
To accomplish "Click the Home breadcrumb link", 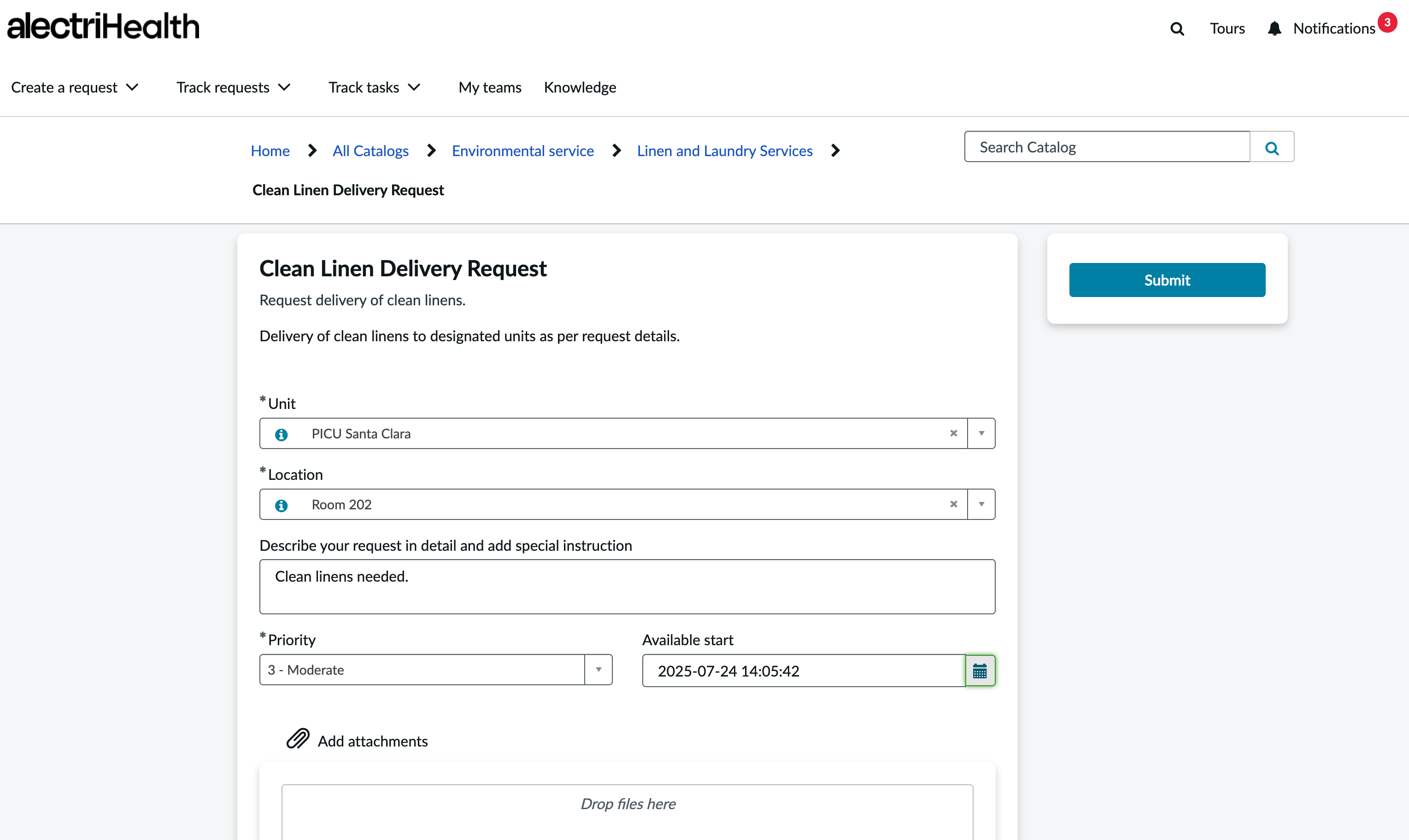I will (270, 151).
